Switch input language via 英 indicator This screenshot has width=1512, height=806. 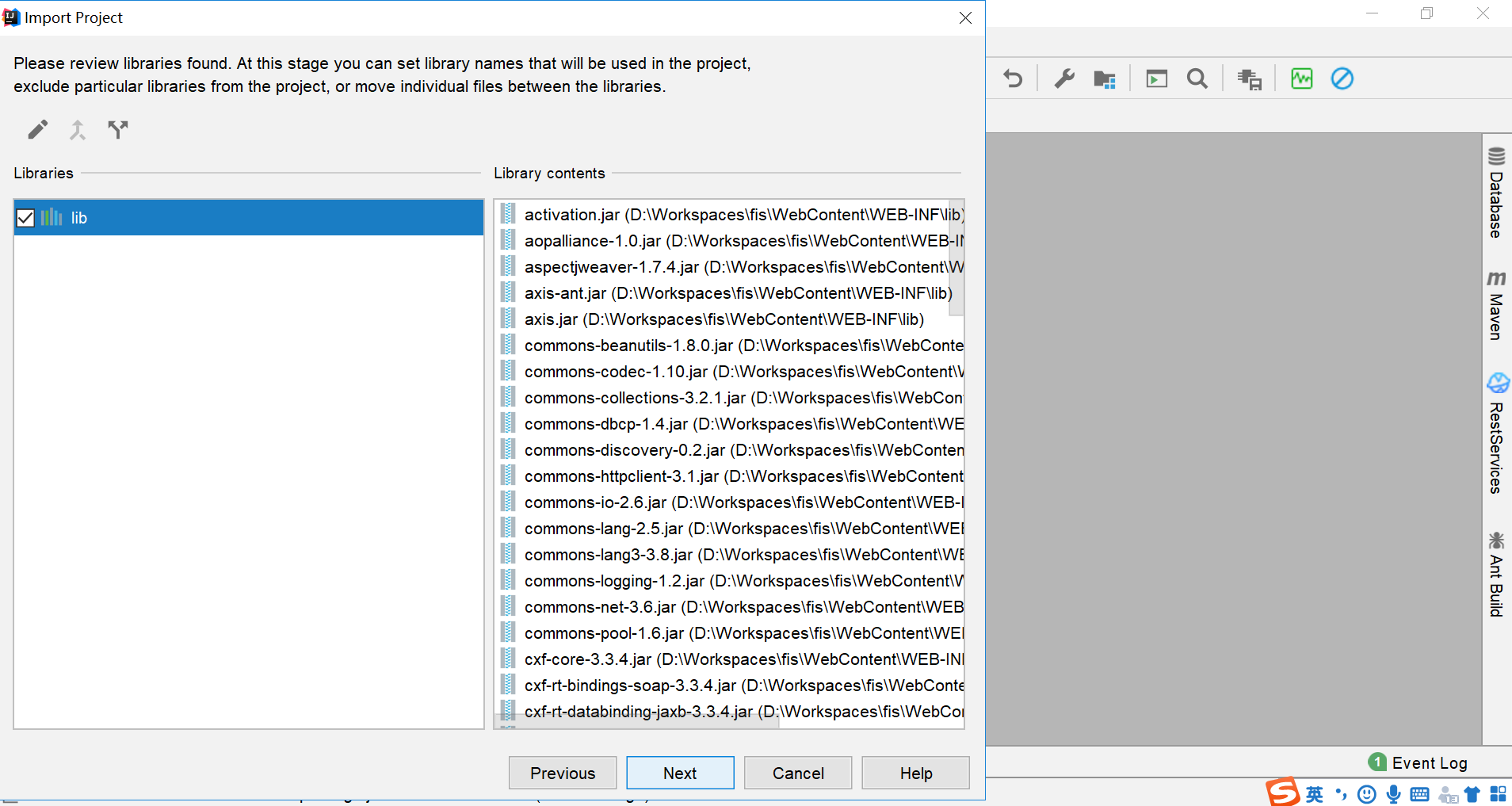tap(1314, 794)
